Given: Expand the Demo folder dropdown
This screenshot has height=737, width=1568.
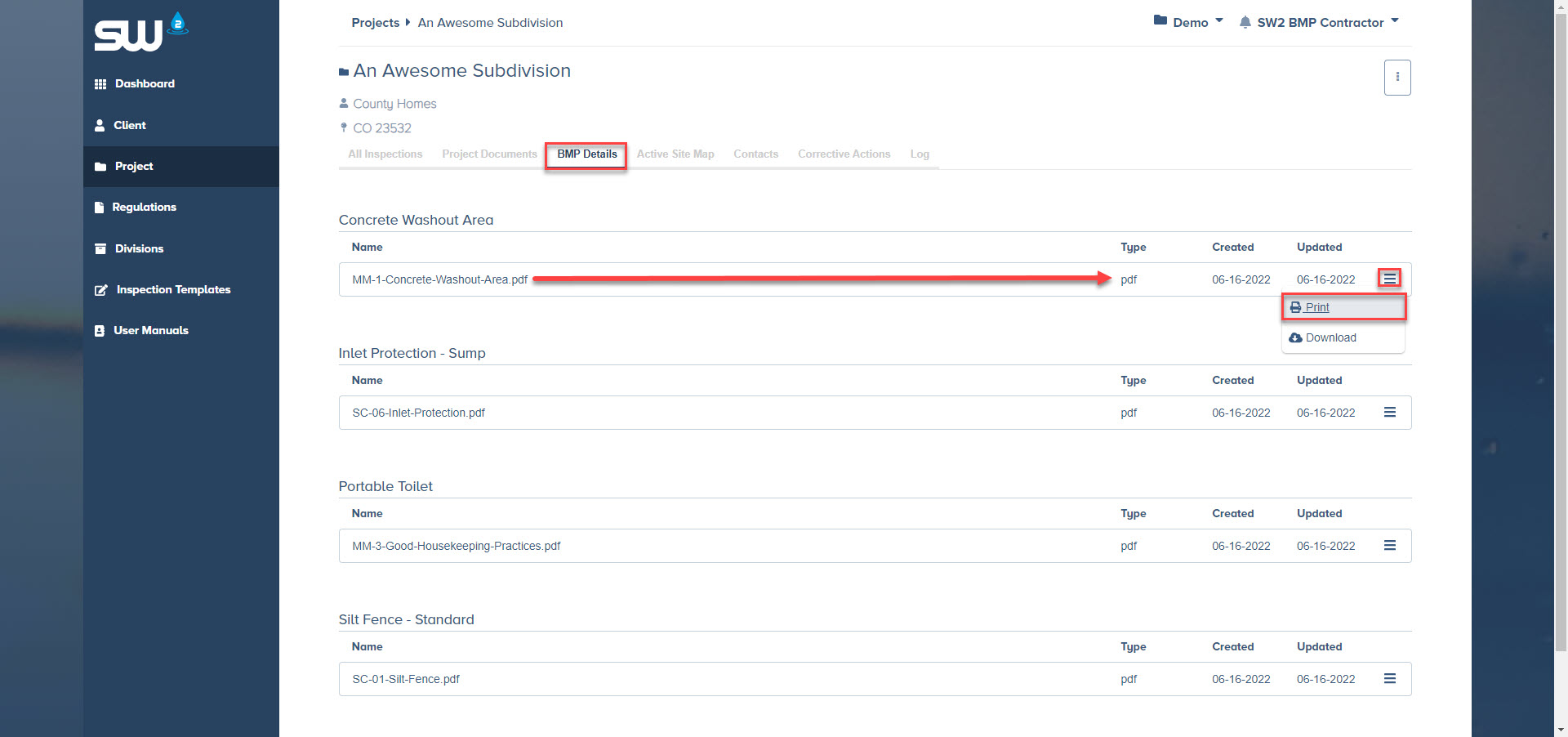Looking at the screenshot, I should pos(1189,22).
